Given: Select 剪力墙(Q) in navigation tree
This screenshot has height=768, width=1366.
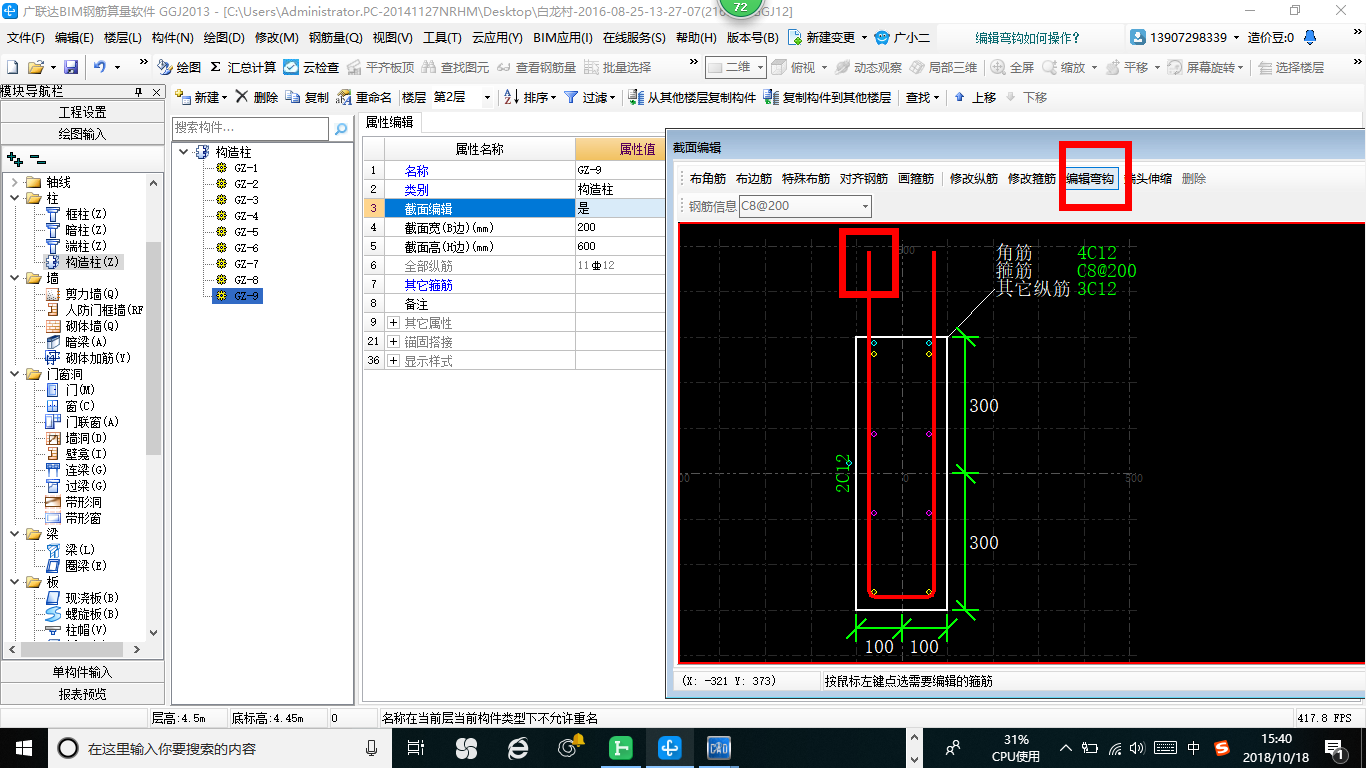Looking at the screenshot, I should pyautogui.click(x=92, y=294).
